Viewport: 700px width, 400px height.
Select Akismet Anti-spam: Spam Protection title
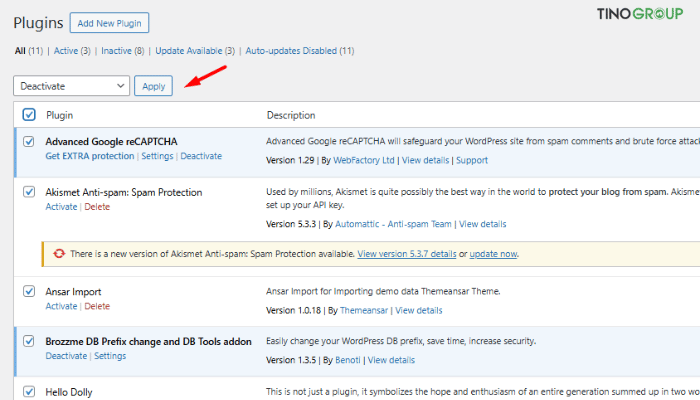(x=124, y=192)
